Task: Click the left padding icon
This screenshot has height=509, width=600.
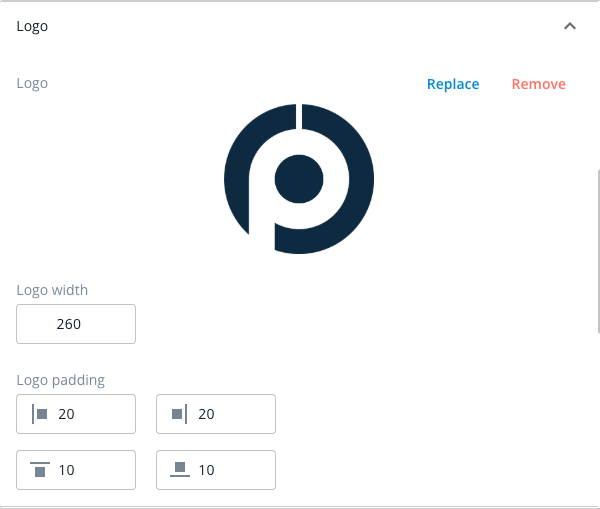Action: 39,414
